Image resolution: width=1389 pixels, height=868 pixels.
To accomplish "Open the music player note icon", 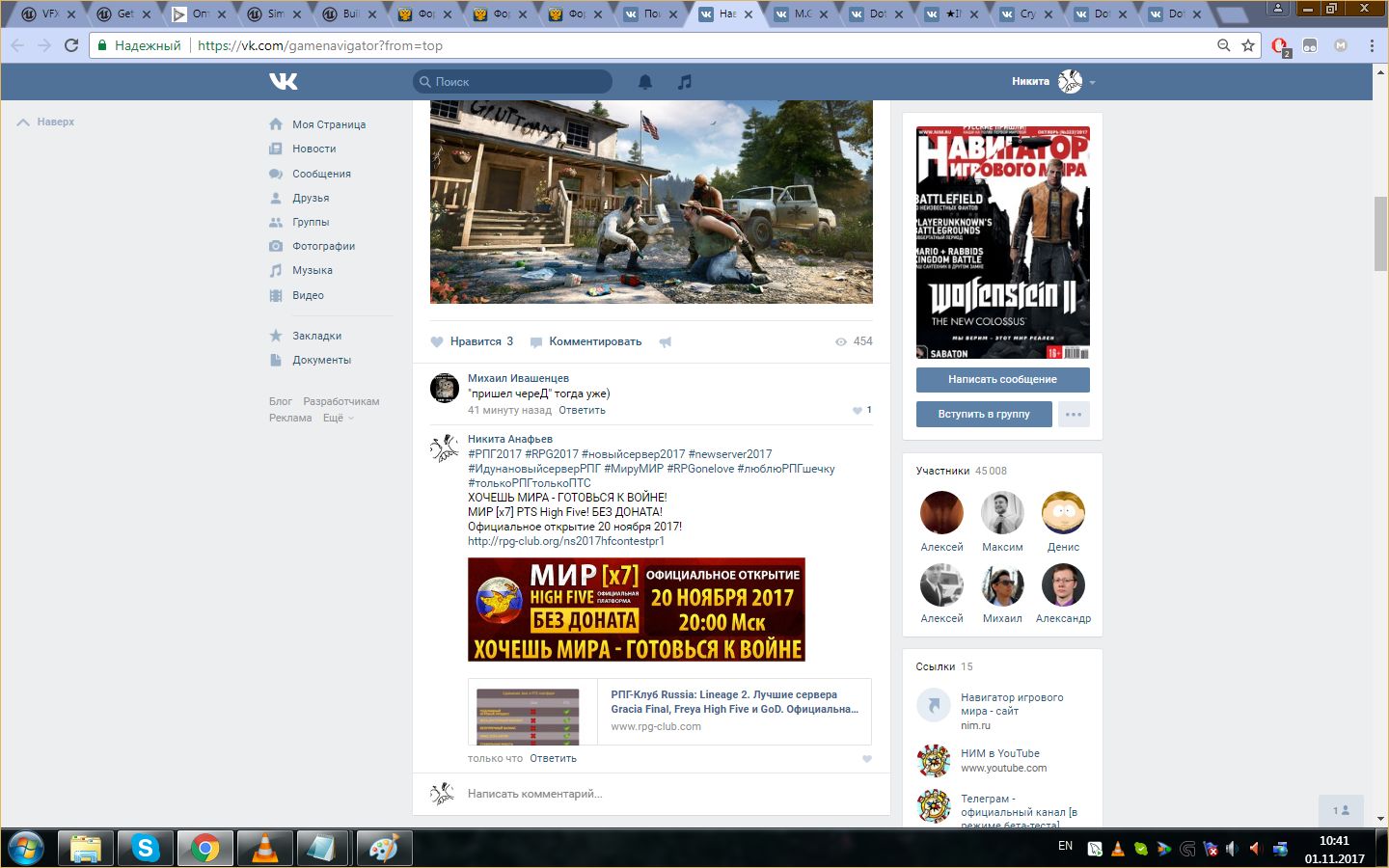I will point(685,82).
